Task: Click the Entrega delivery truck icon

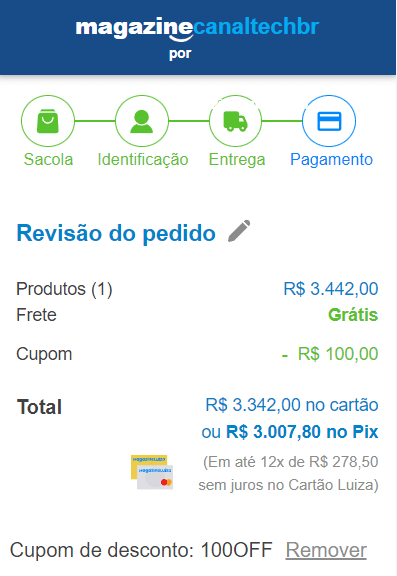Action: (235, 121)
